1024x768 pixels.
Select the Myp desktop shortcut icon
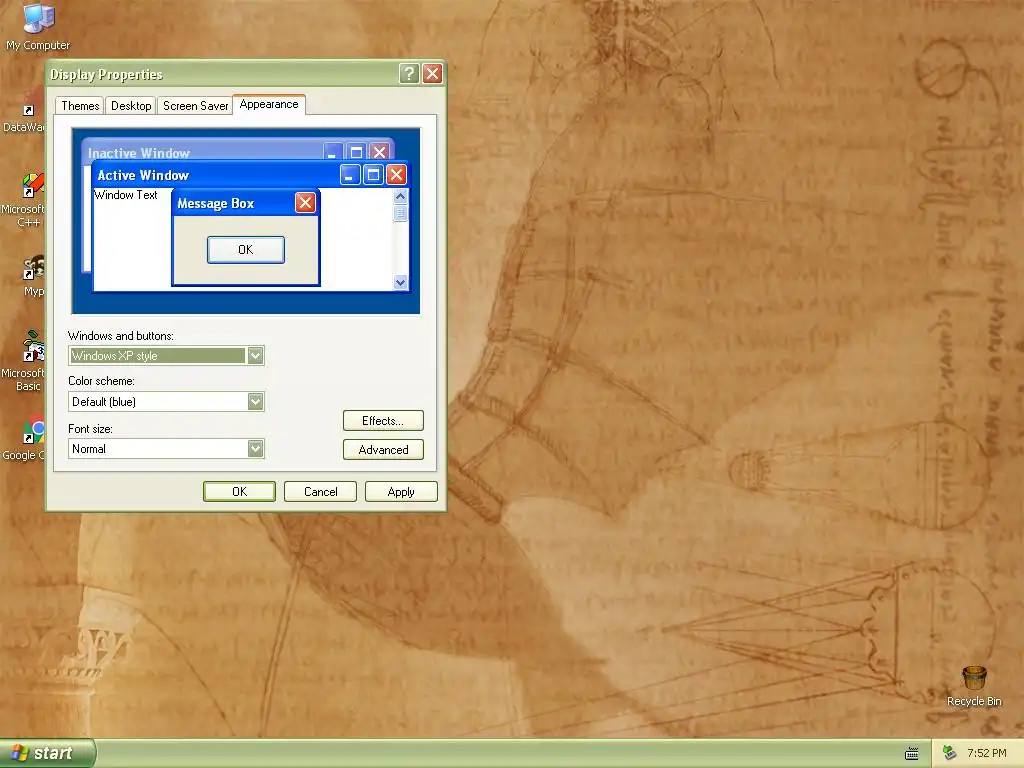33,276
